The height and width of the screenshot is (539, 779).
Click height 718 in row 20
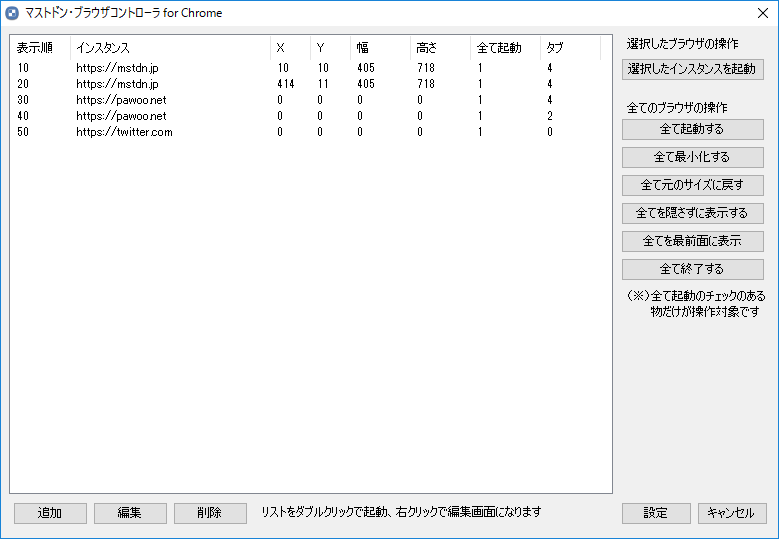pyautogui.click(x=426, y=84)
